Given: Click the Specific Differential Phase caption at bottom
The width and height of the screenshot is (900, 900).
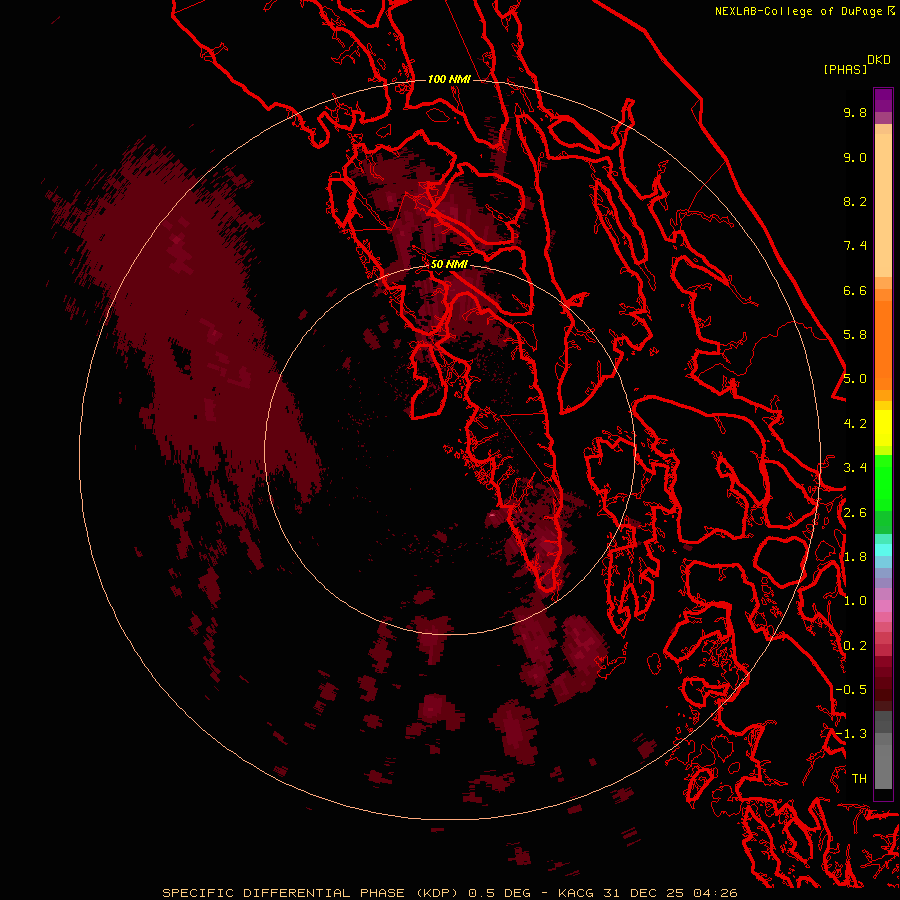Looking at the screenshot, I should [x=449, y=893].
